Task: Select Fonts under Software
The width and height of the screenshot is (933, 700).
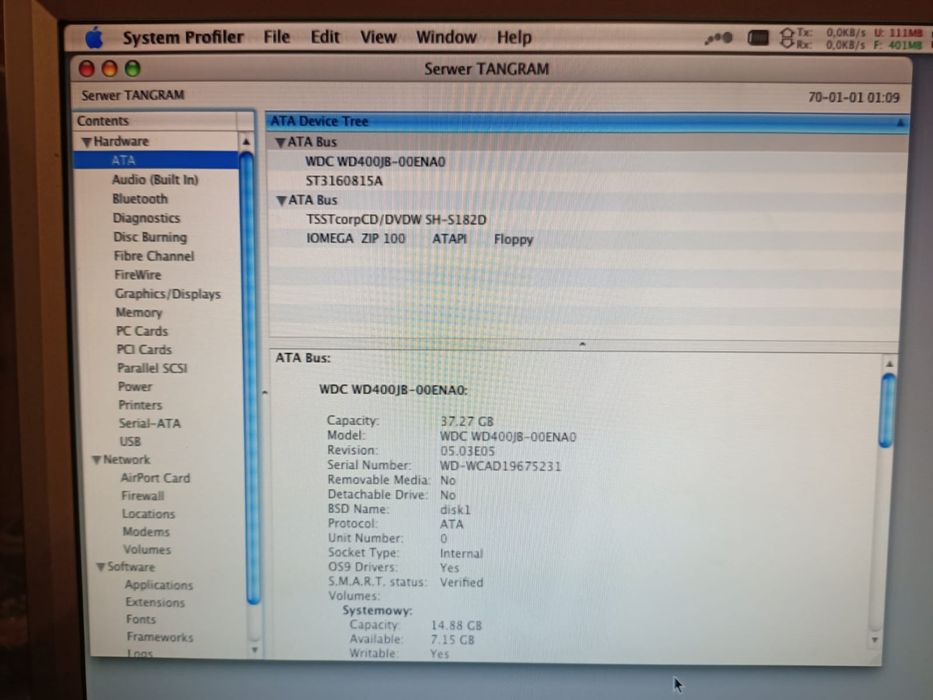Action: click(x=141, y=620)
